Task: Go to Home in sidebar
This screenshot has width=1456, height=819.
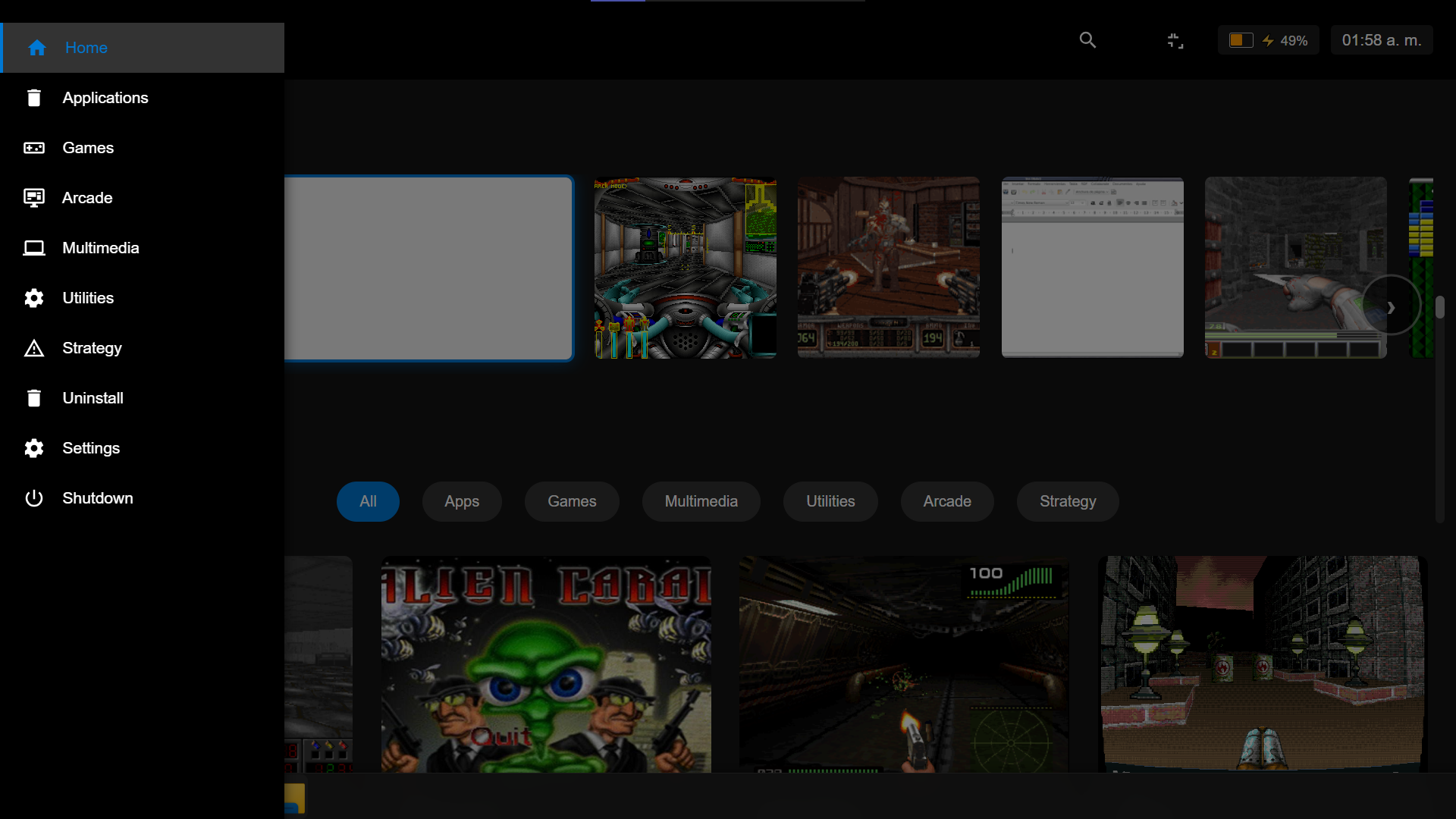Action: [86, 48]
